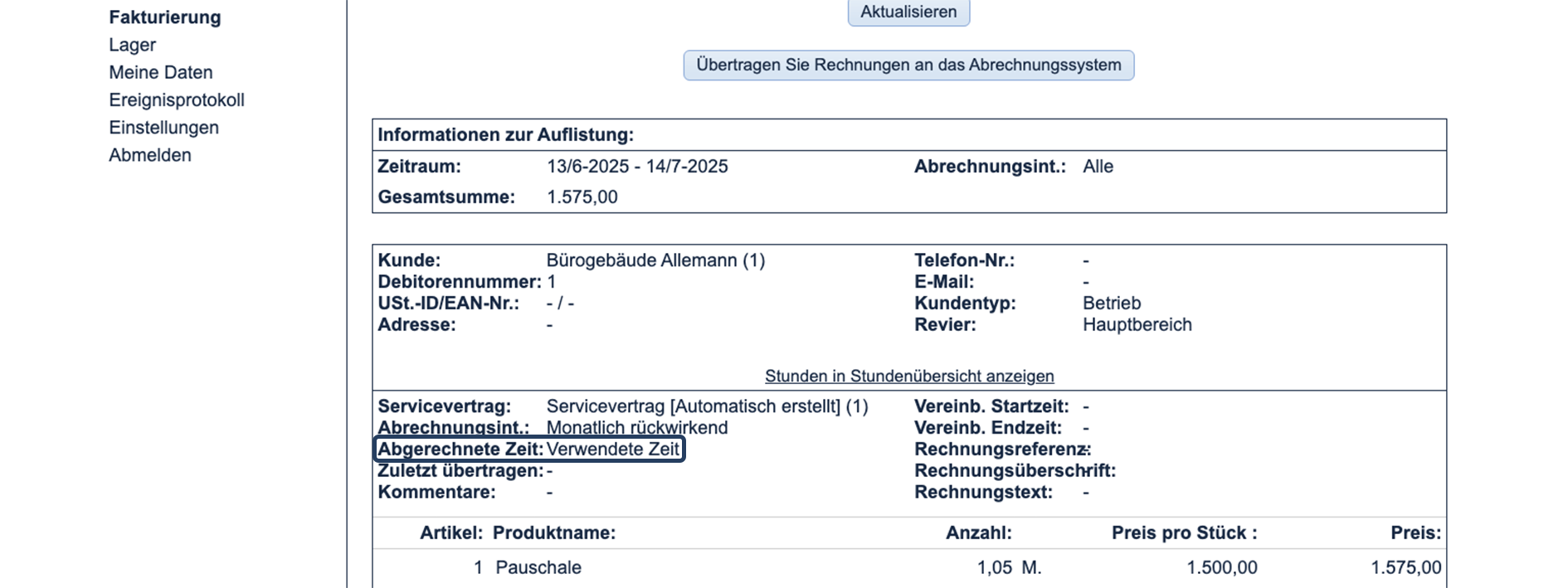Click the Aktualisieren button
The height and width of the screenshot is (588, 1568).
(908, 12)
